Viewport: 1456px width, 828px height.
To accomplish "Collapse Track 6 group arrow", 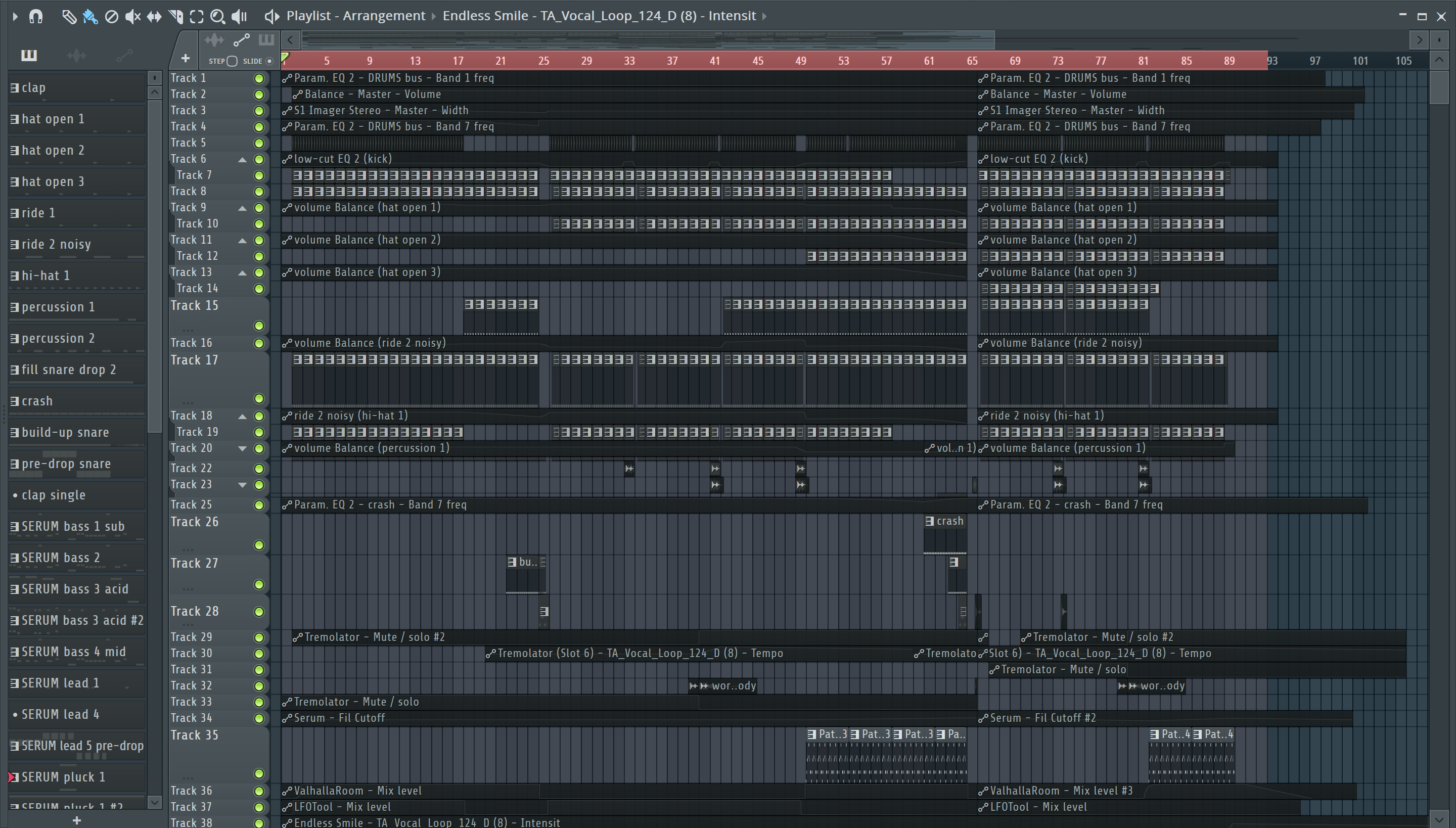I will click(x=242, y=160).
